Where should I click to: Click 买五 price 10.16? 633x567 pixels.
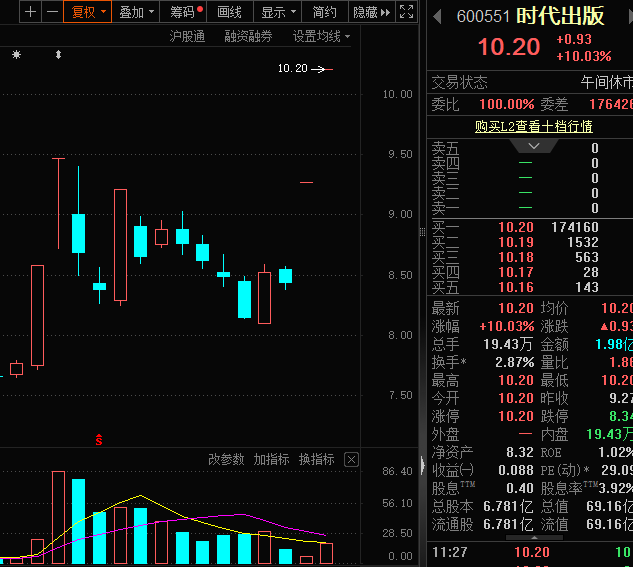[x=516, y=287]
